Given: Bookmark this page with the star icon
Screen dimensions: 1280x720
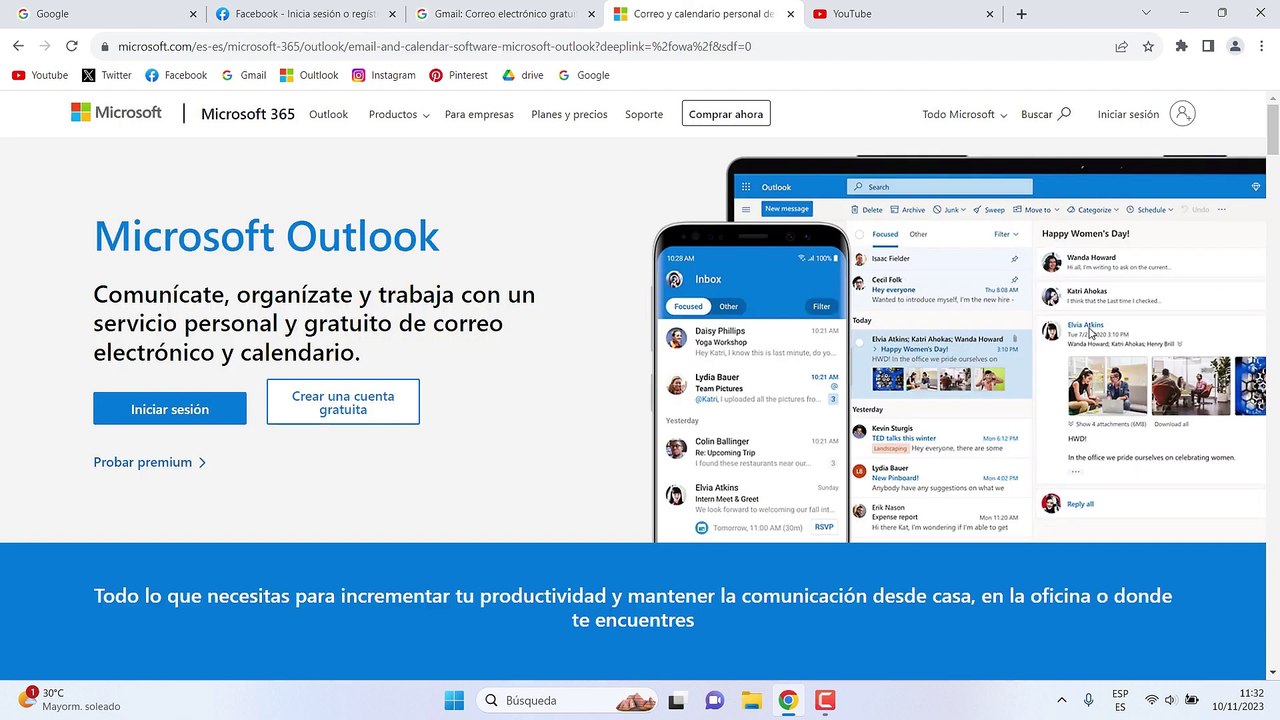Looking at the screenshot, I should [1148, 46].
